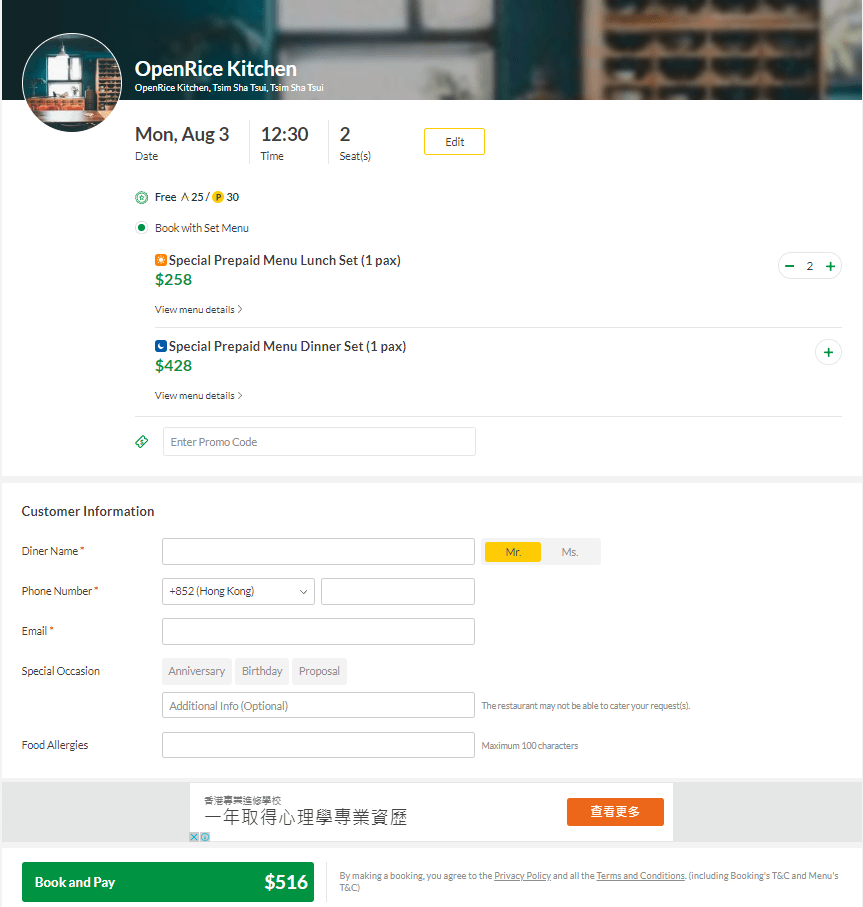863x907 pixels.
Task: Open the Privacy Policy link
Action: (x=522, y=876)
